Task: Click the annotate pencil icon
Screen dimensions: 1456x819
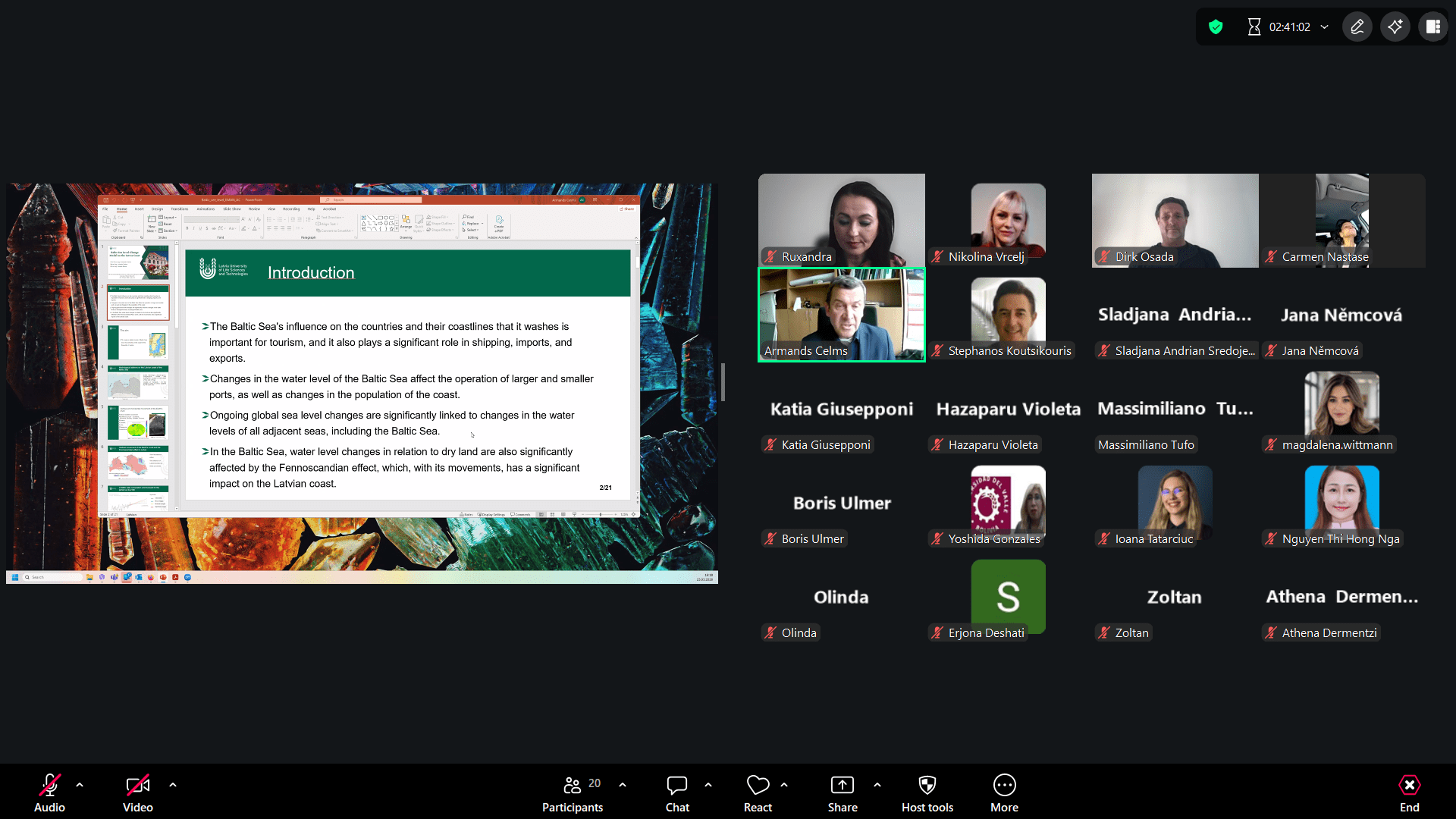Action: point(1357,27)
